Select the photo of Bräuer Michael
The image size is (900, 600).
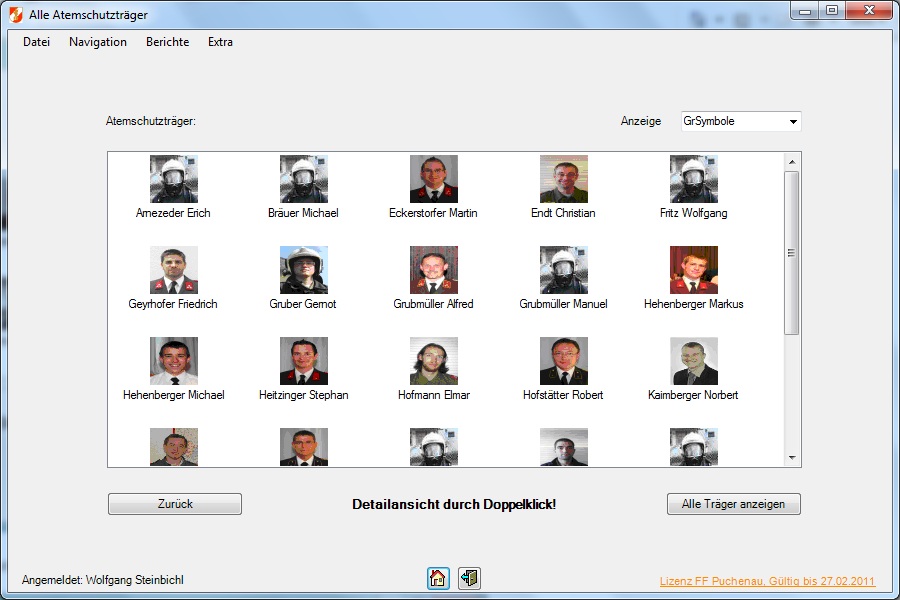(x=304, y=179)
